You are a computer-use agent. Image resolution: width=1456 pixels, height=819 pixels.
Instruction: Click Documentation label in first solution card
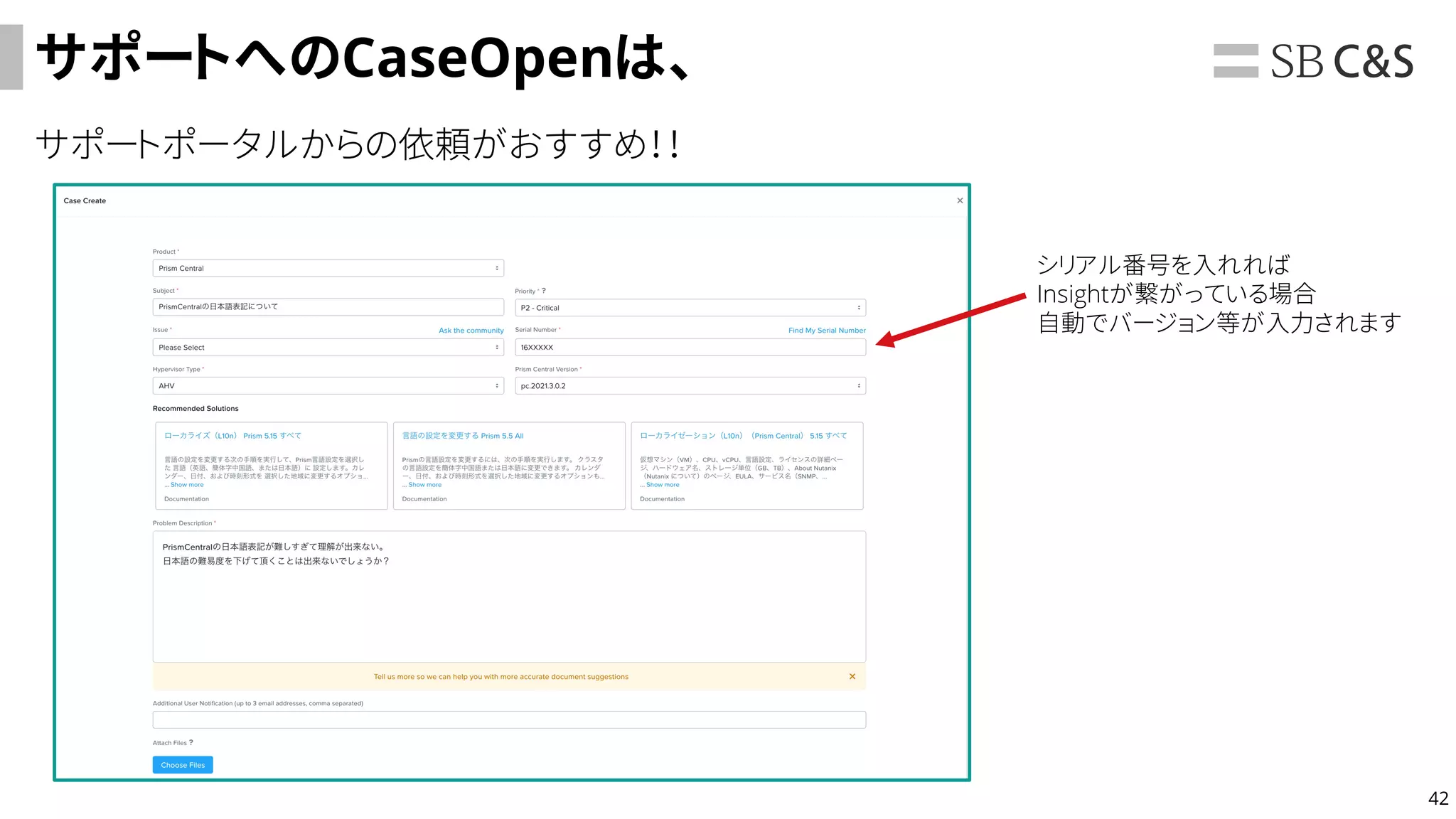[x=186, y=499]
